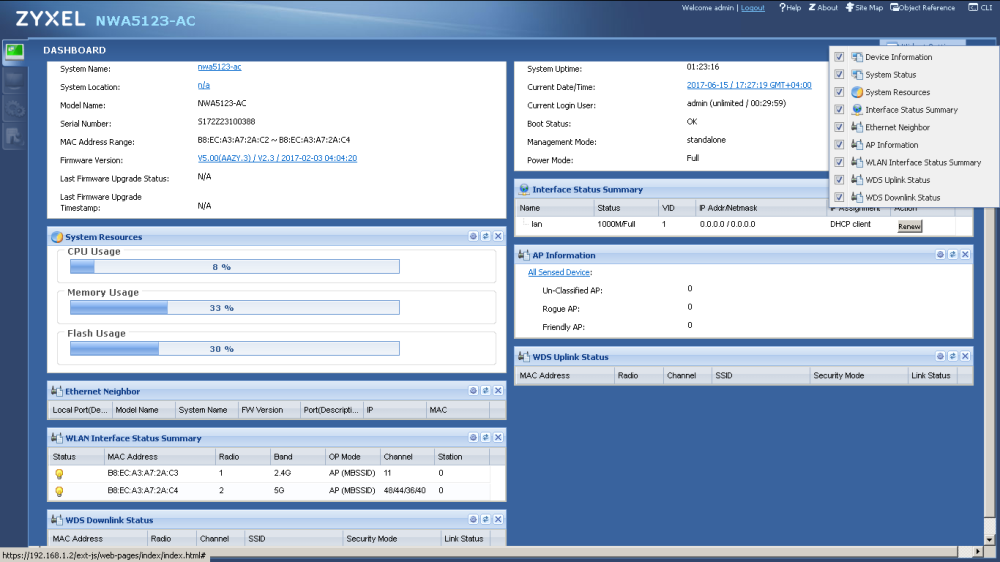This screenshot has width=1000, height=562.
Task: Close the Ethernet Neighbor panel
Action: (498, 390)
